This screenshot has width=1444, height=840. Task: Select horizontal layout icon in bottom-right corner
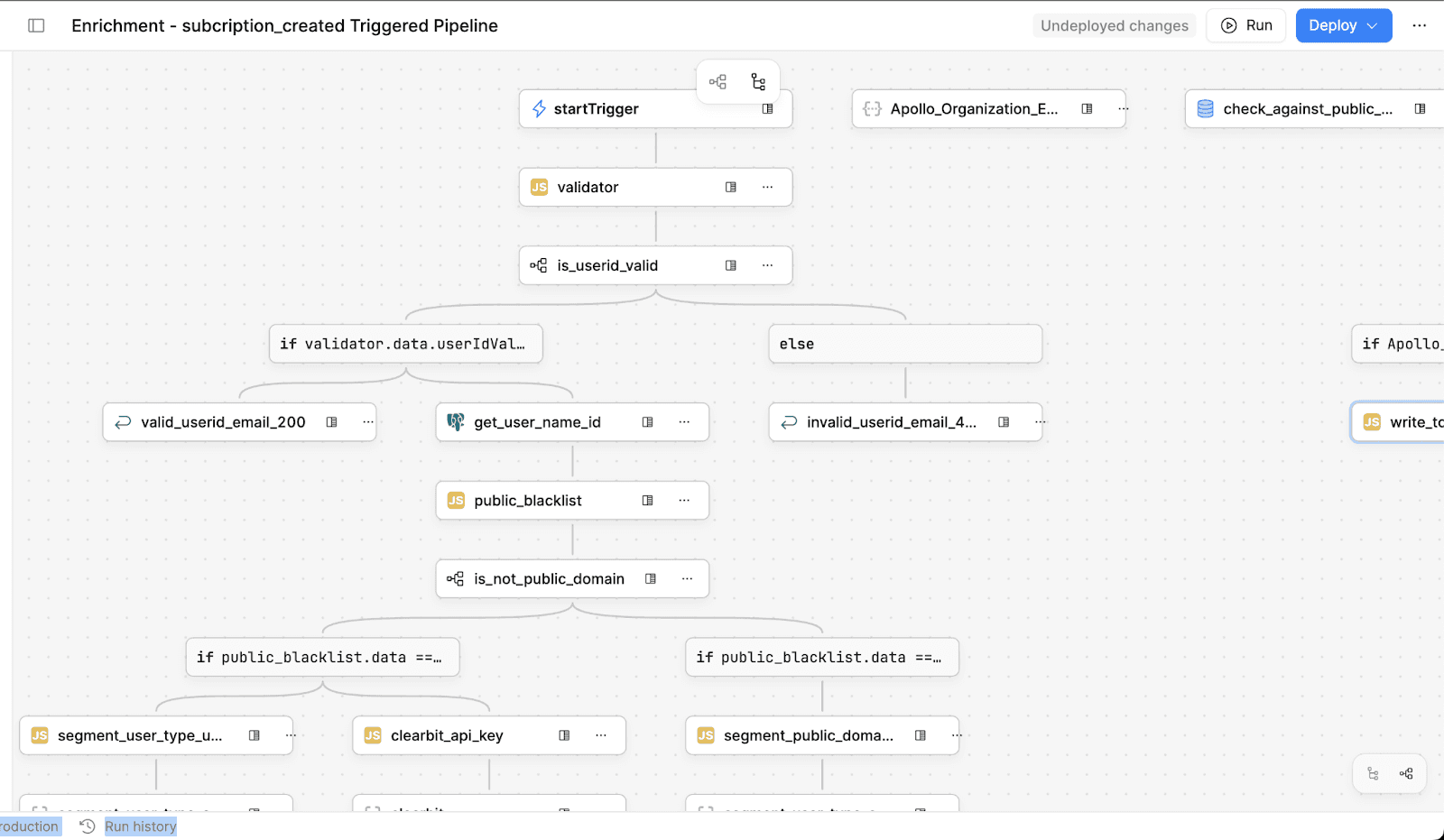1405,773
